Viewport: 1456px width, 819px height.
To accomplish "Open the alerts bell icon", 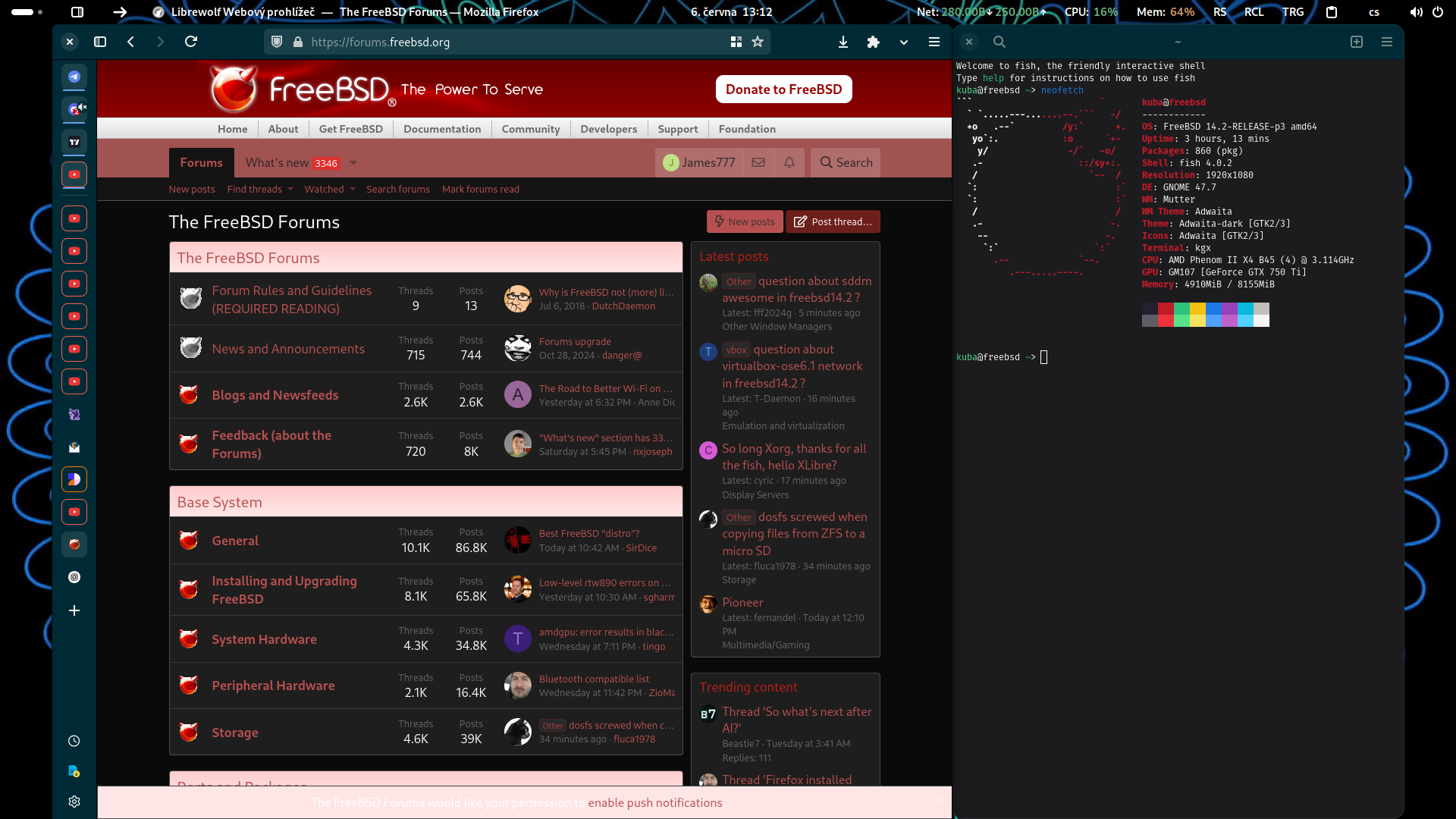I will [789, 162].
